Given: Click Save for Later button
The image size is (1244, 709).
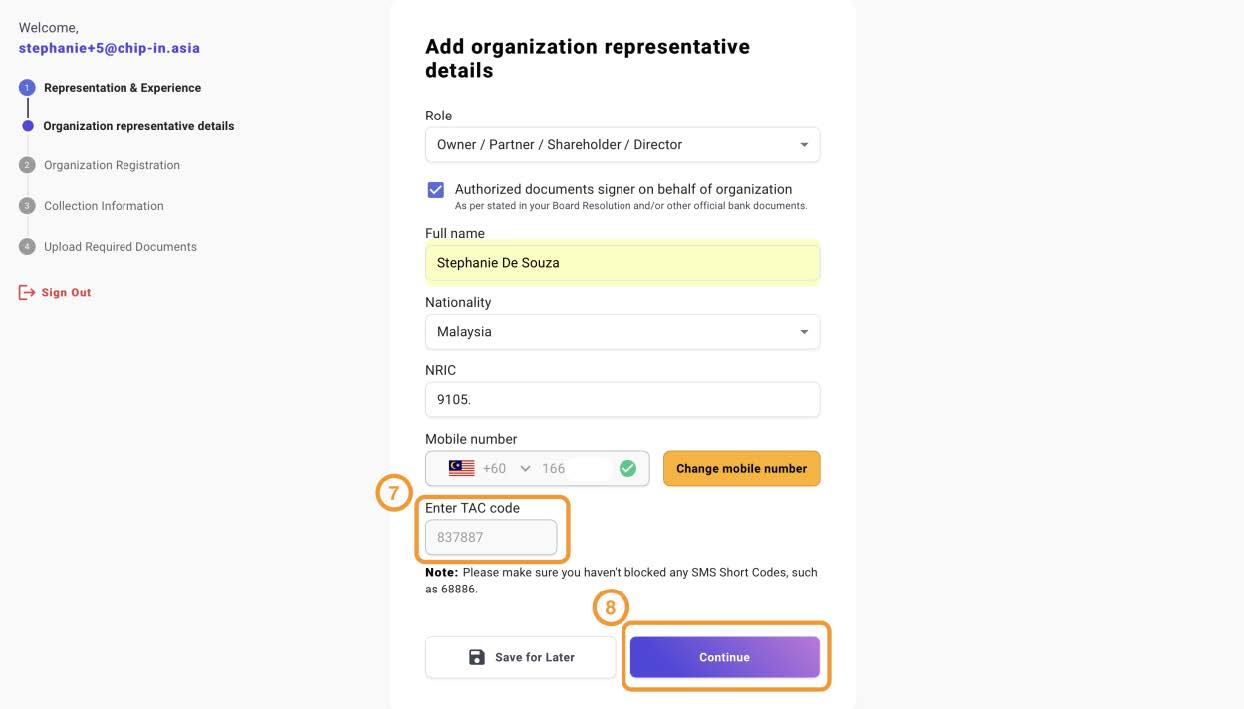Looking at the screenshot, I should (521, 657).
